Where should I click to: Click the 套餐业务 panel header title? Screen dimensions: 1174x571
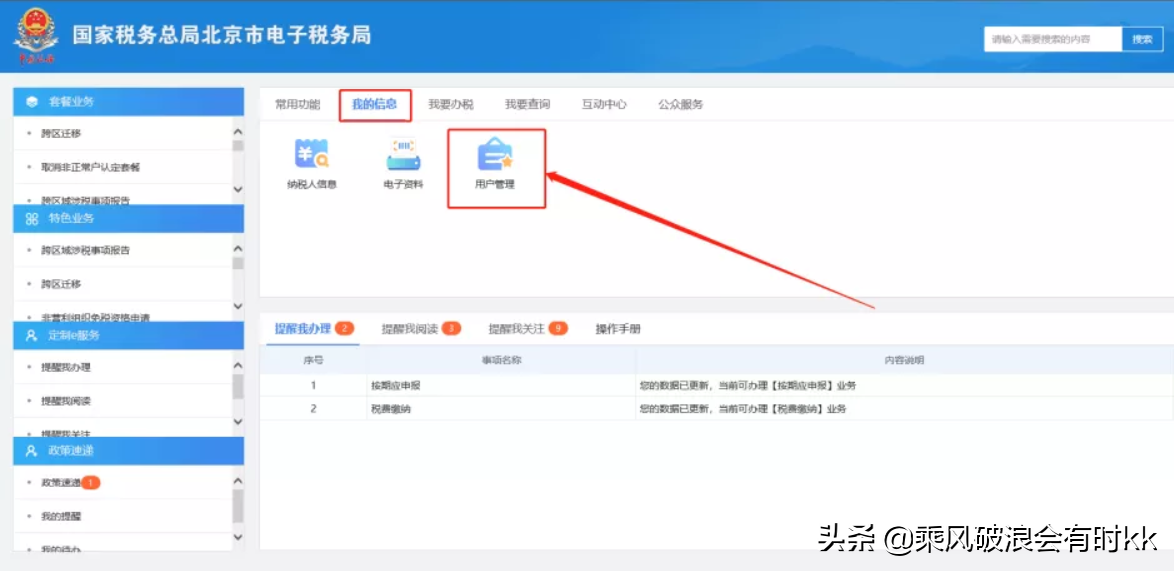pos(71,101)
